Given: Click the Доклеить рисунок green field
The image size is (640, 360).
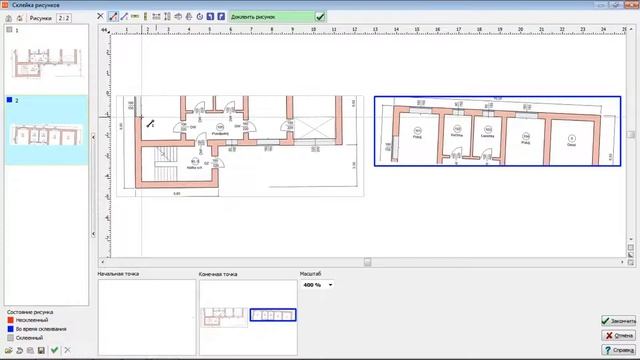Looking at the screenshot, I should click(x=271, y=17).
